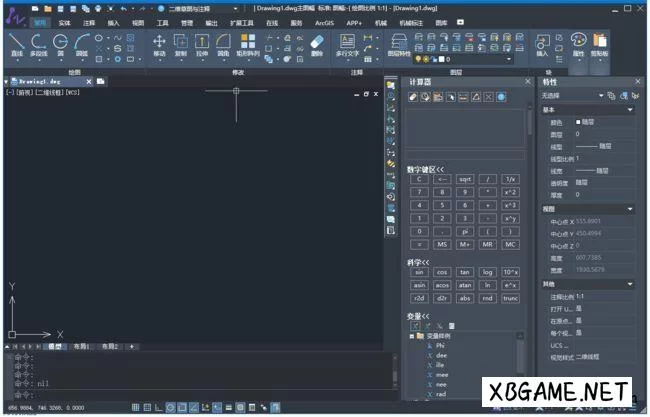This screenshot has width=650, height=417.
Task: Use the 删除 (Erase) tool
Action: coord(317,44)
